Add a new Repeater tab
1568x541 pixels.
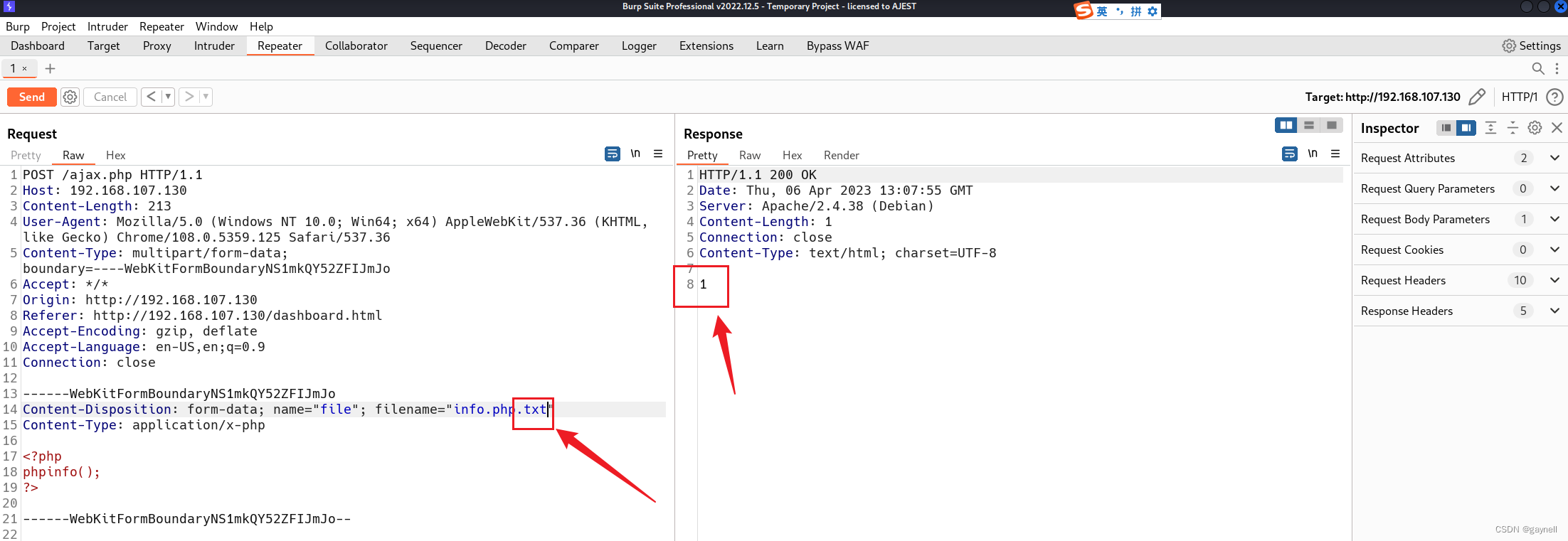(50, 68)
